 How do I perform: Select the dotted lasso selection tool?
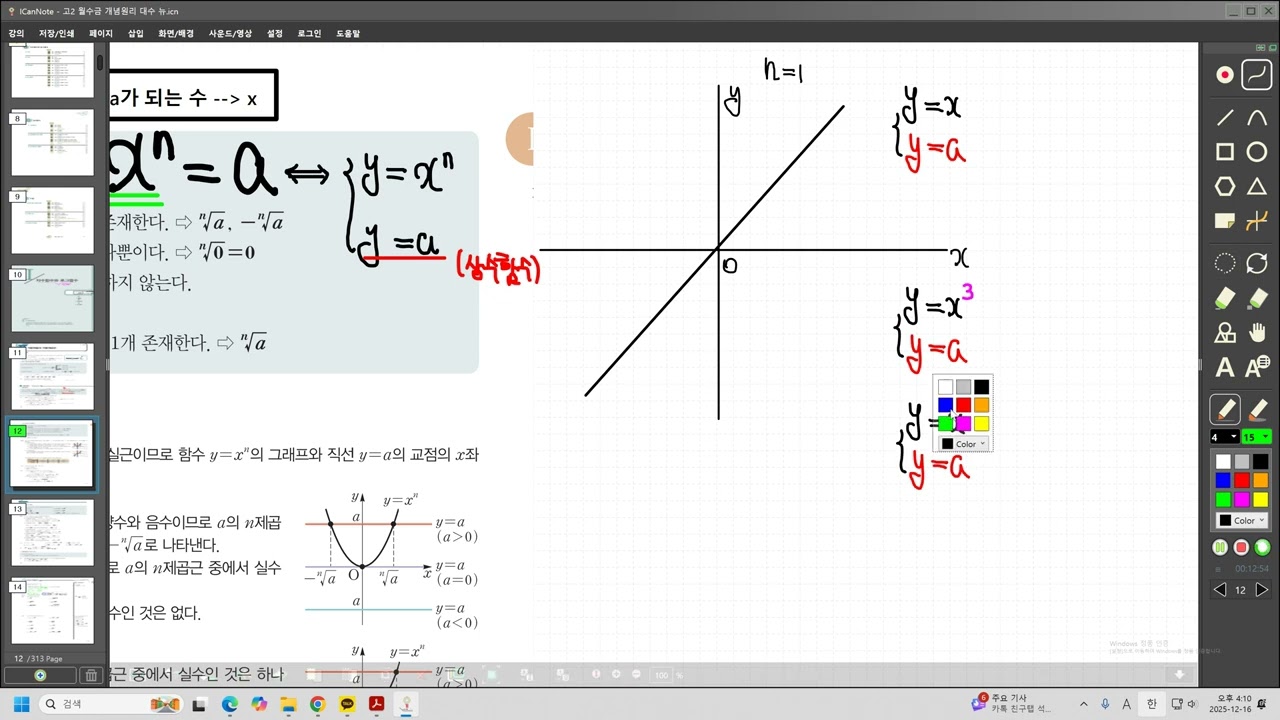tap(1224, 264)
